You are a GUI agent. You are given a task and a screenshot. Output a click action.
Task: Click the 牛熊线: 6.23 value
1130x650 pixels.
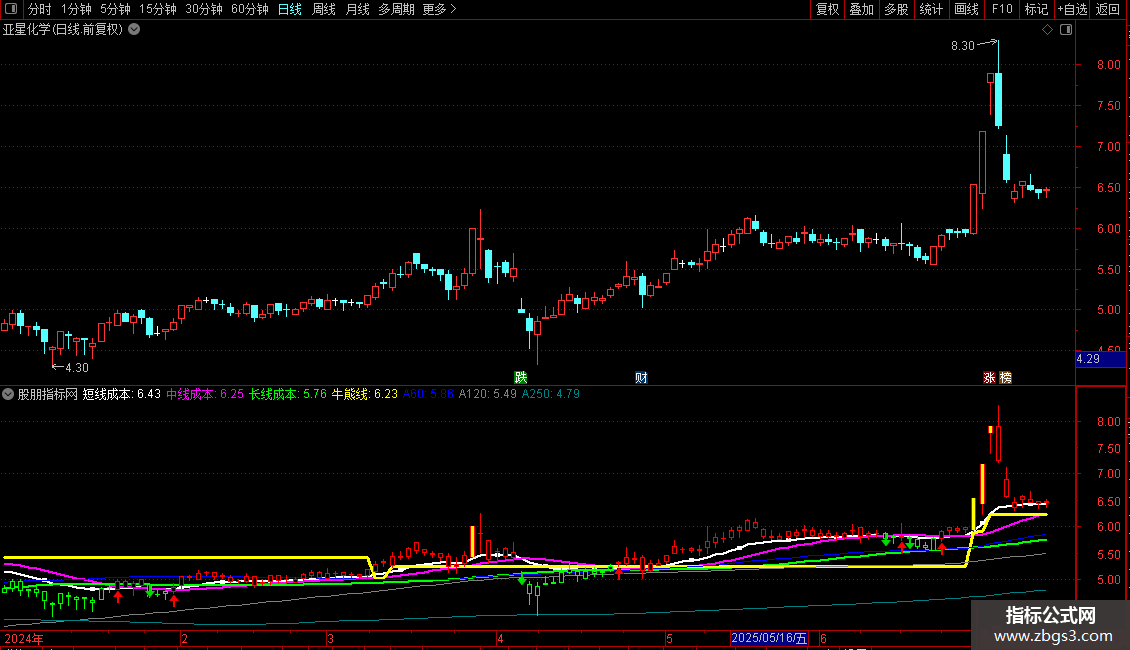[x=365, y=394]
